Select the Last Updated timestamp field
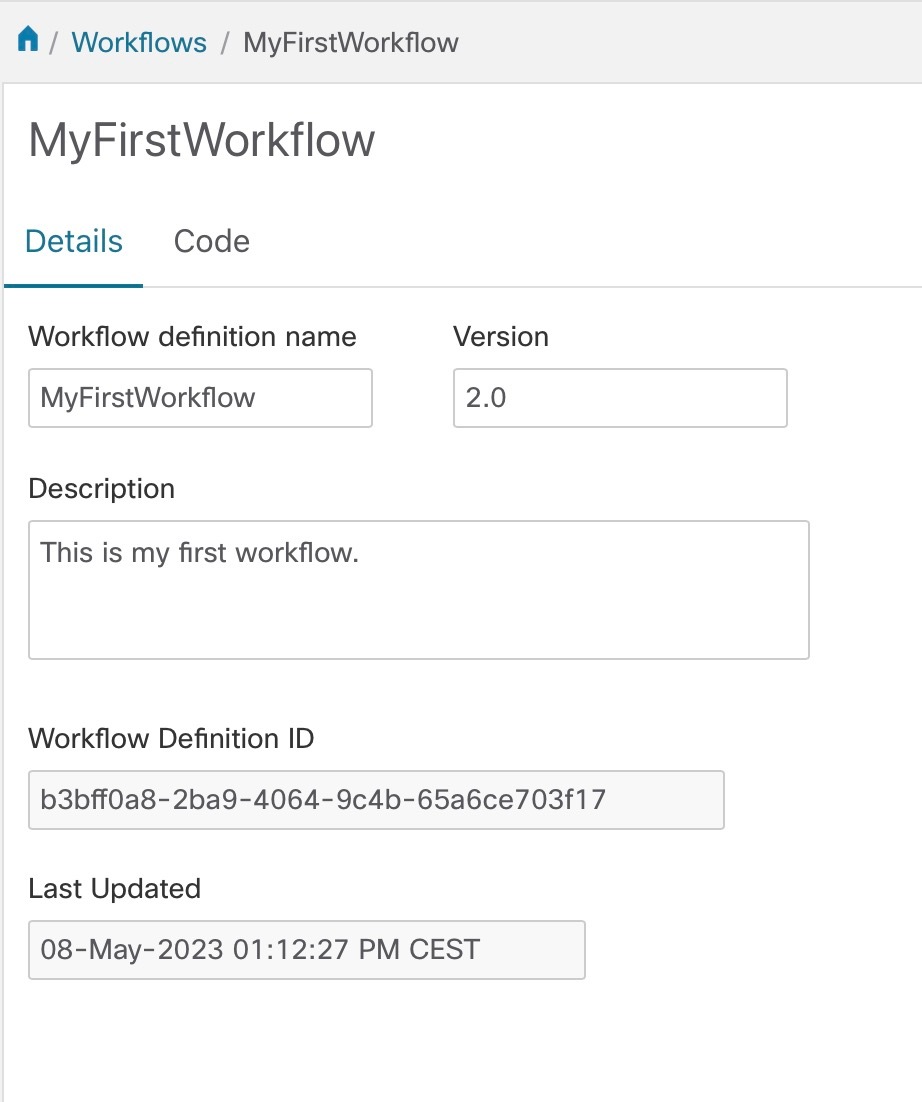 [x=307, y=949]
